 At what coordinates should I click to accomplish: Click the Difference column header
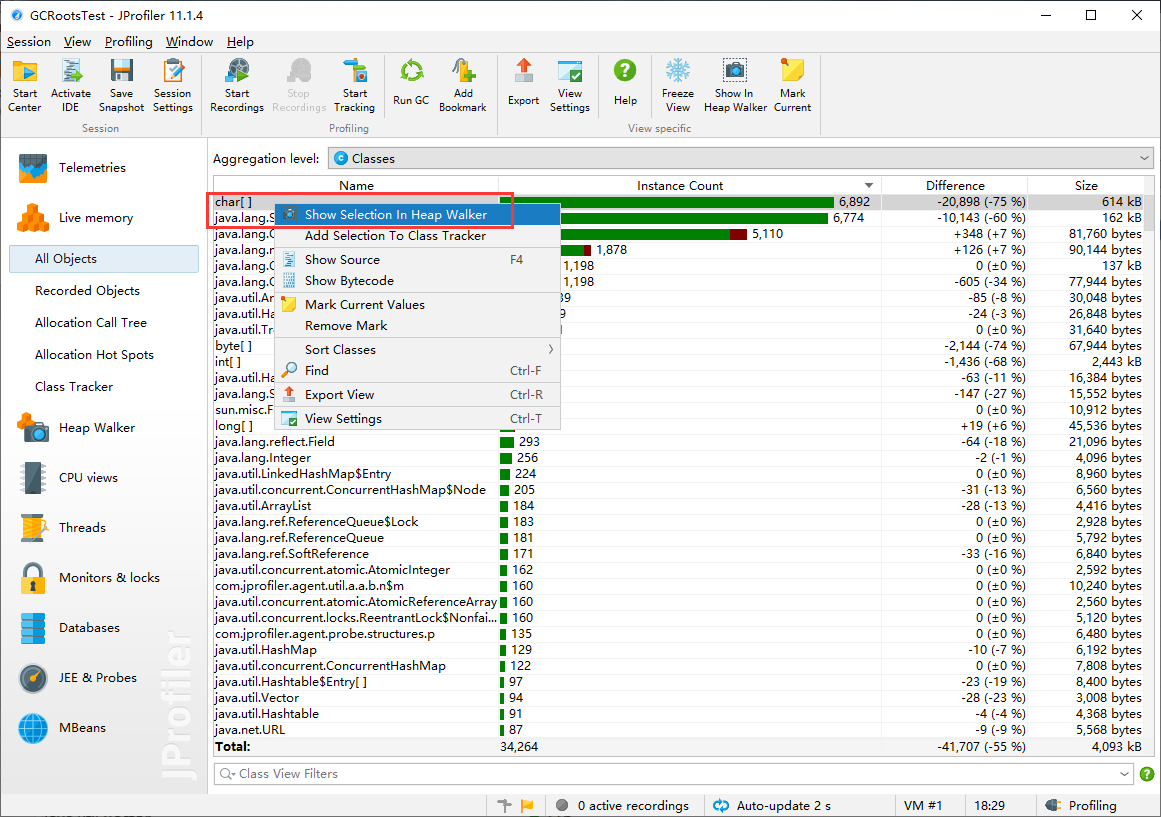[x=954, y=185]
